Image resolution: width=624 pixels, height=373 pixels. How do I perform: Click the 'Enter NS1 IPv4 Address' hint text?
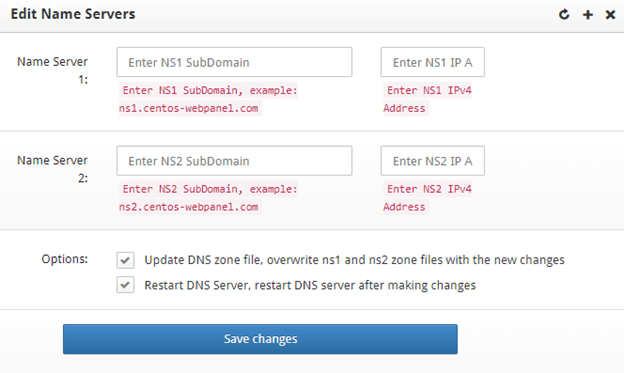[x=427, y=99]
